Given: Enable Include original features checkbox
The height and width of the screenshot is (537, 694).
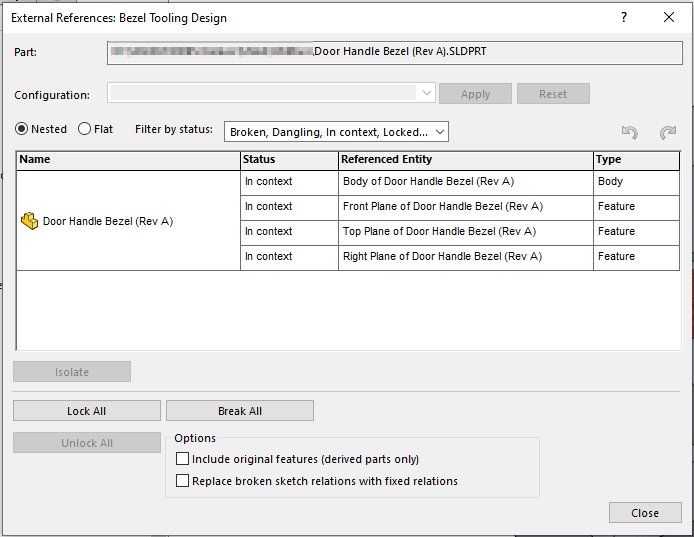Looking at the screenshot, I should [182, 459].
